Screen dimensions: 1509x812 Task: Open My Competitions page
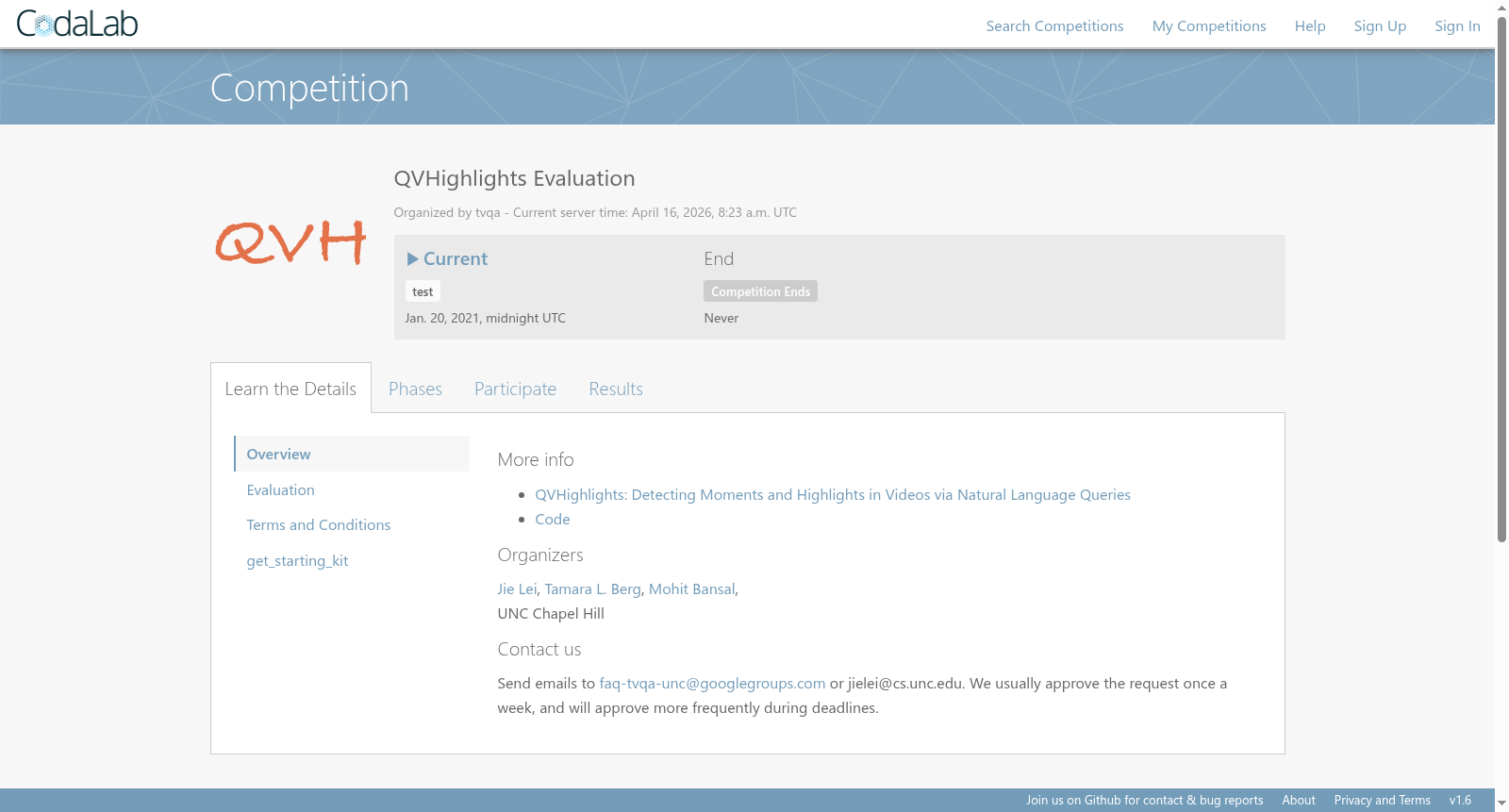click(x=1209, y=25)
